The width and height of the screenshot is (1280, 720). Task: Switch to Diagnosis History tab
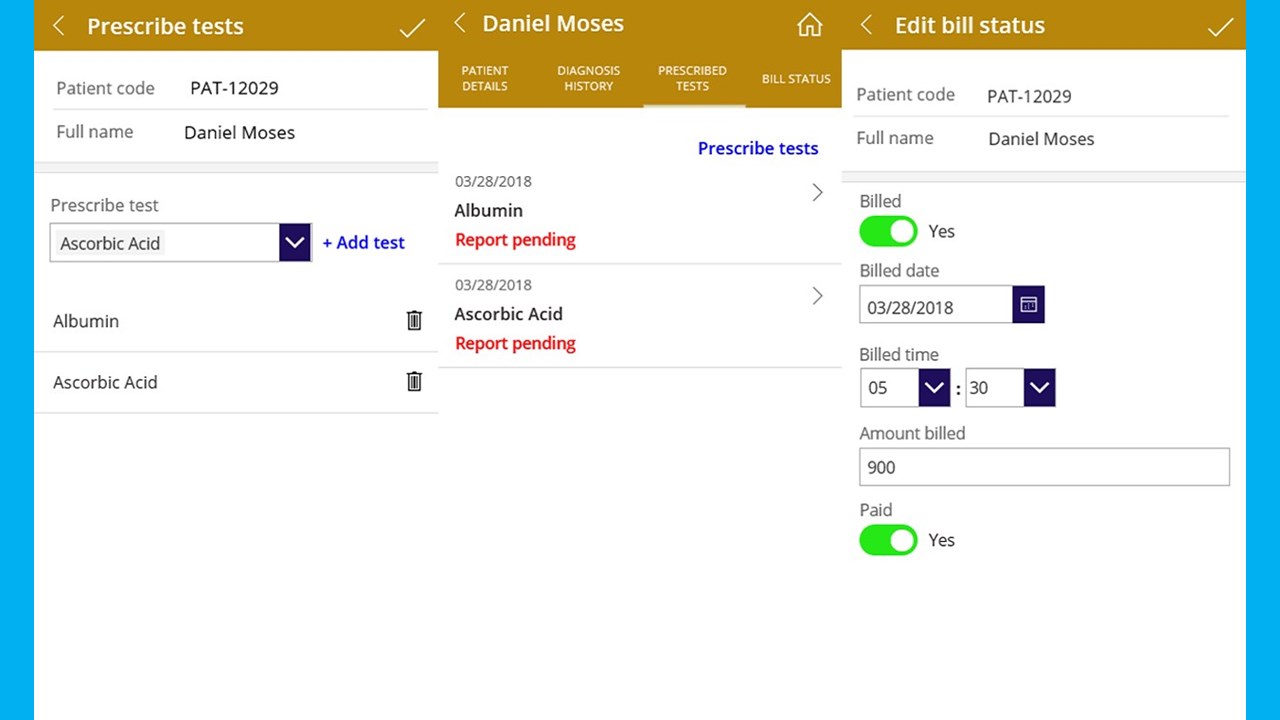pyautogui.click(x=589, y=78)
